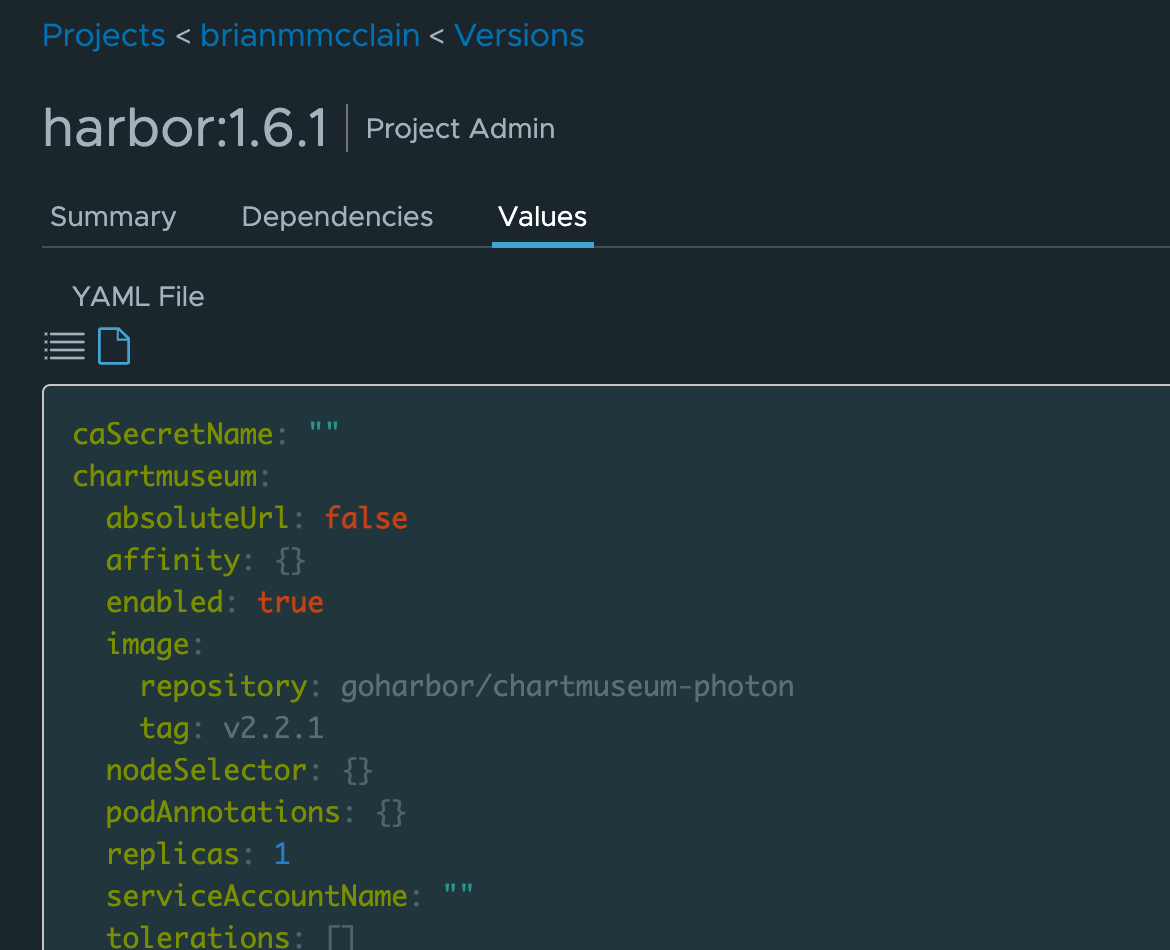Click the harbor:1.6.1 page title
The width and height of the screenshot is (1170, 950).
click(x=185, y=129)
